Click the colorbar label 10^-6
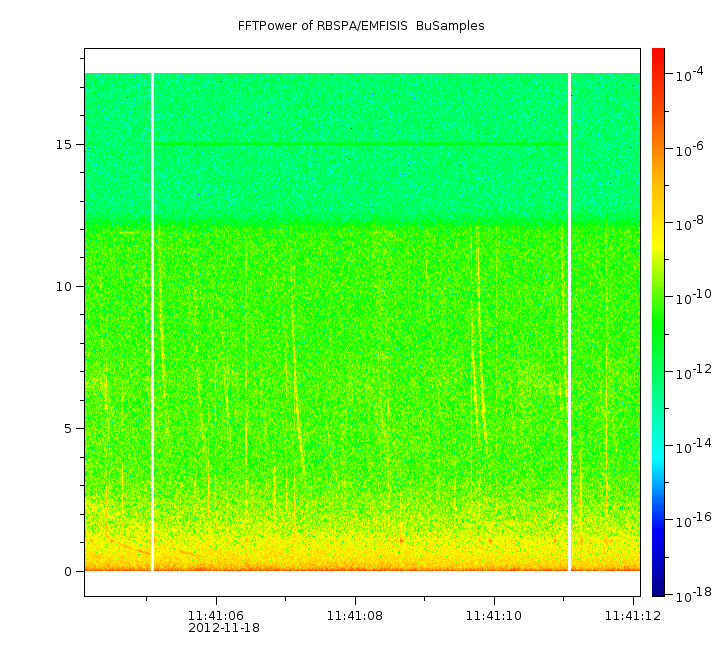The width and height of the screenshot is (724, 656). 689,149
